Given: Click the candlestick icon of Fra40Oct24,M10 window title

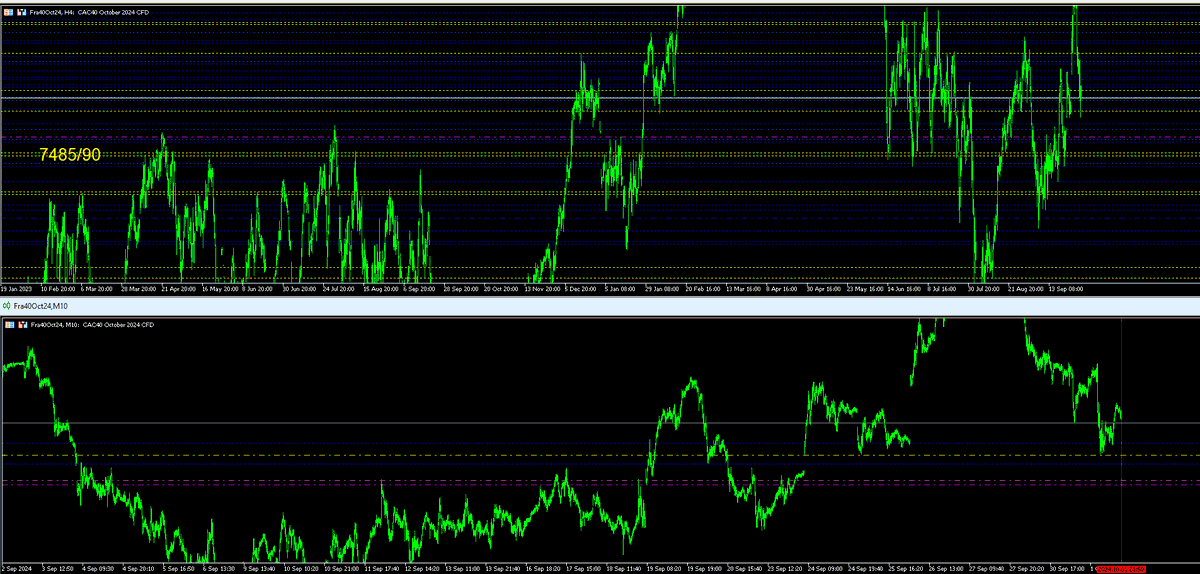Looking at the screenshot, I should click(x=7, y=305).
